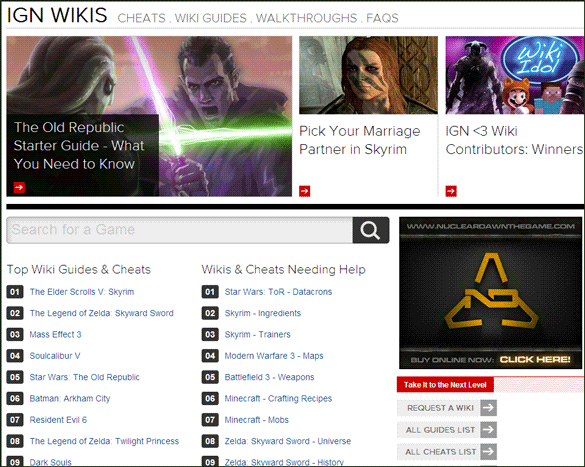Click the 01 badge beside Elder Scrolls V: Skyrim

15,292
